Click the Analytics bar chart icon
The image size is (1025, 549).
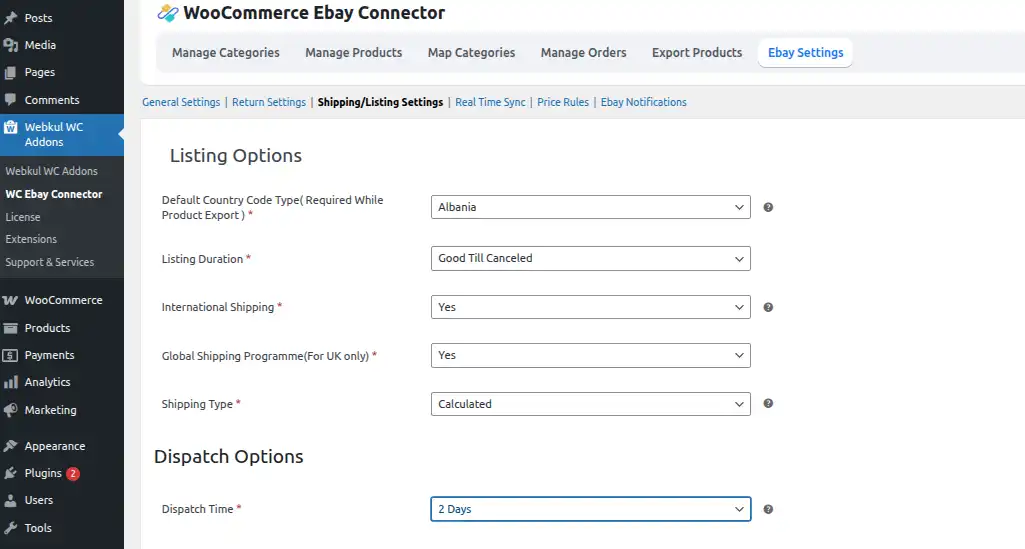pos(11,382)
